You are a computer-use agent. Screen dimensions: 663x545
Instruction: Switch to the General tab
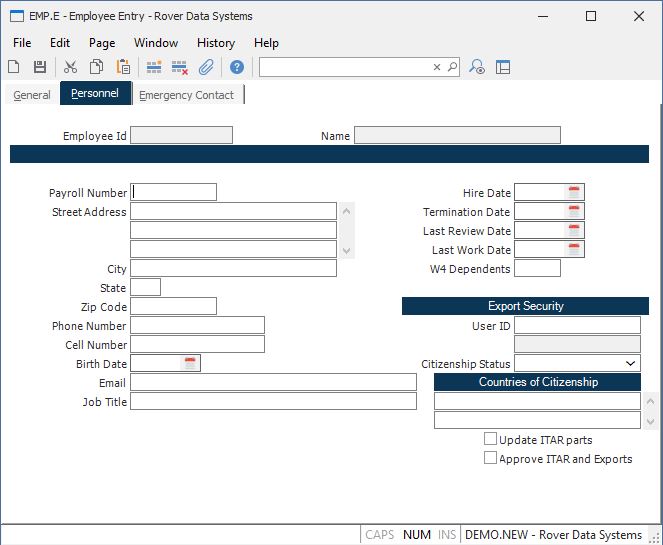tap(32, 95)
